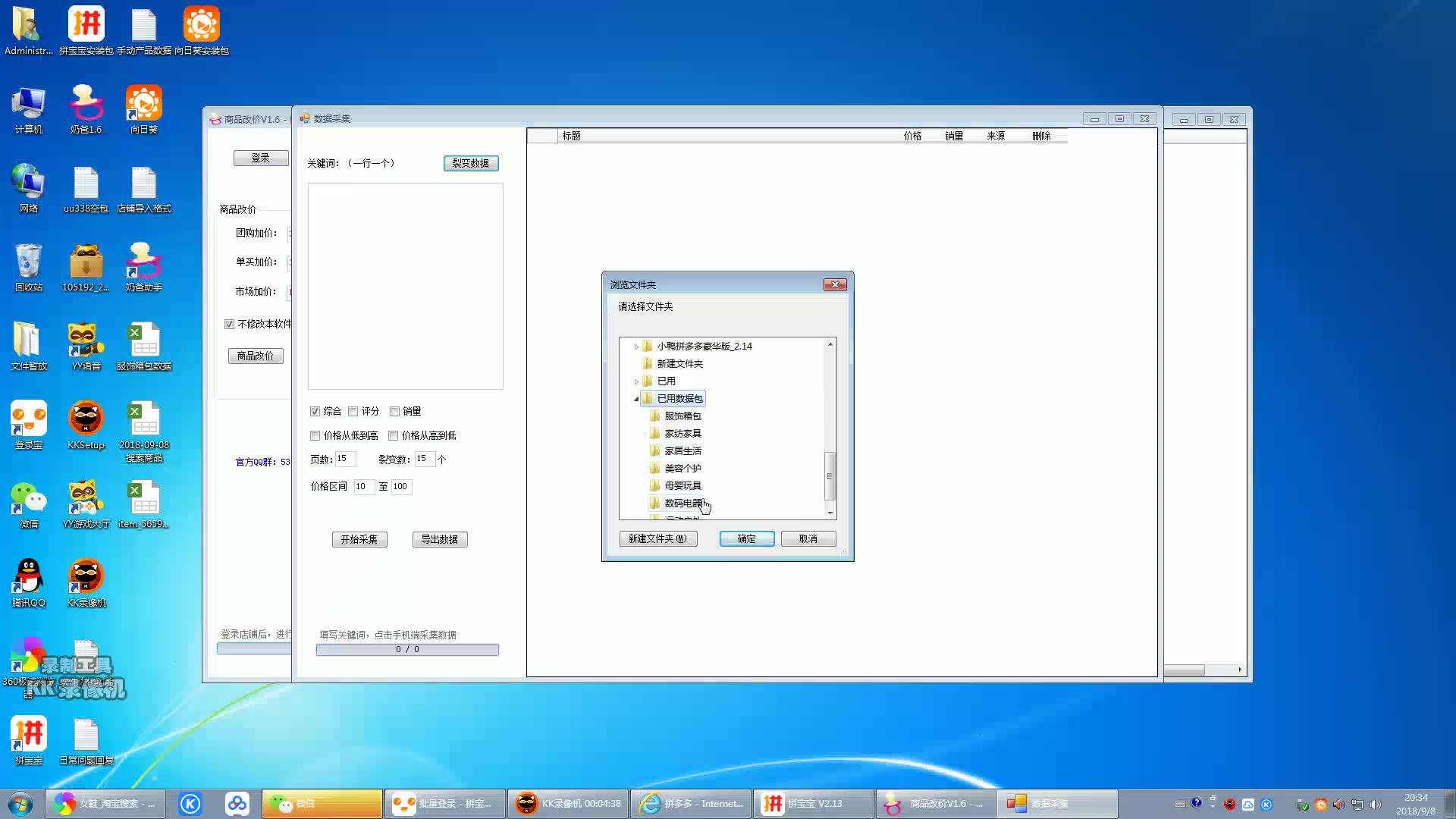Check the 价格从低到高 option
Screen dimensions: 1456x819
point(315,435)
